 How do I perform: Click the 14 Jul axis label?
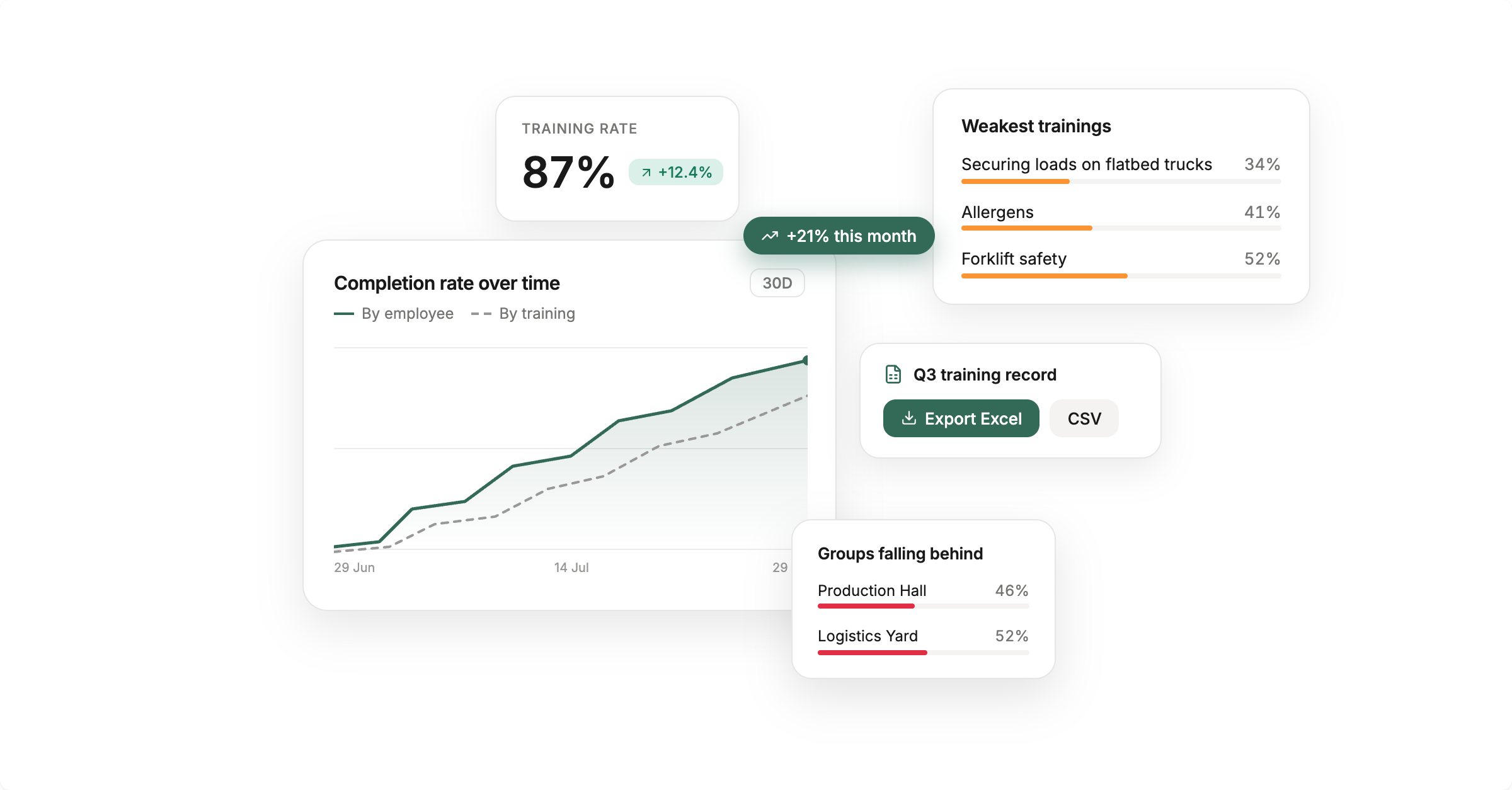tap(571, 568)
